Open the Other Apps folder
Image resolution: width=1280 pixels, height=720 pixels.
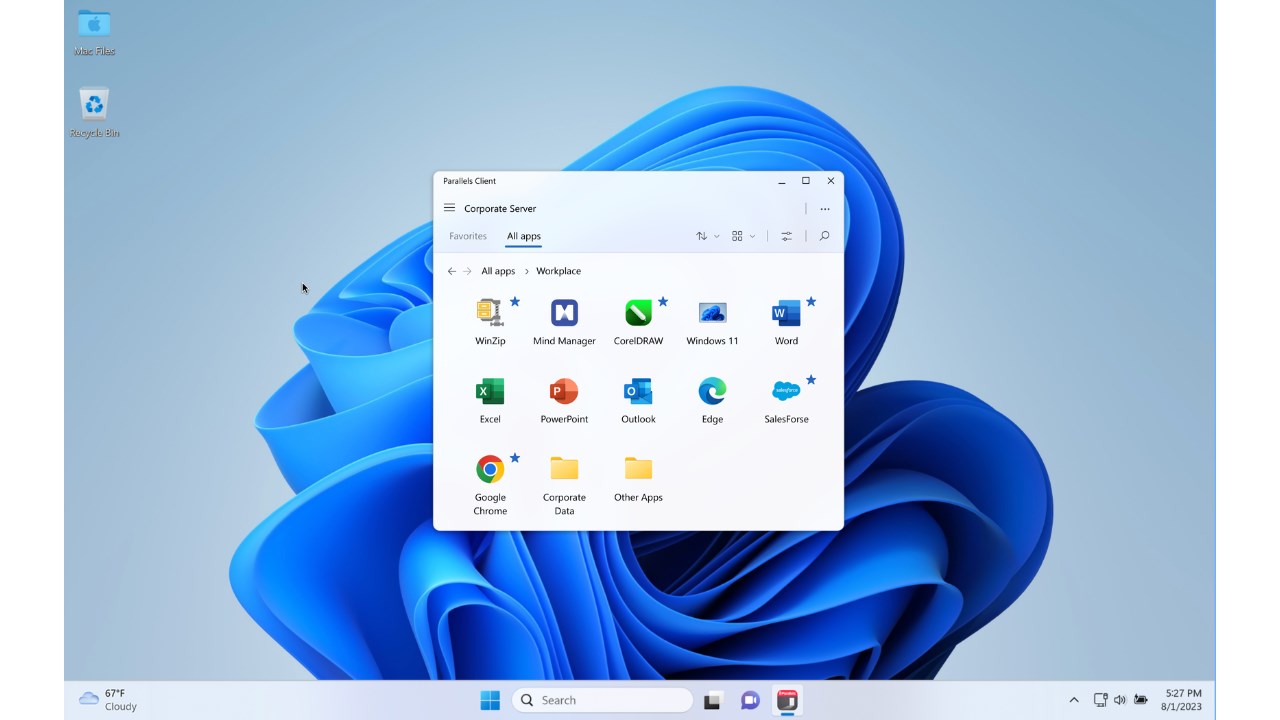tap(638, 478)
